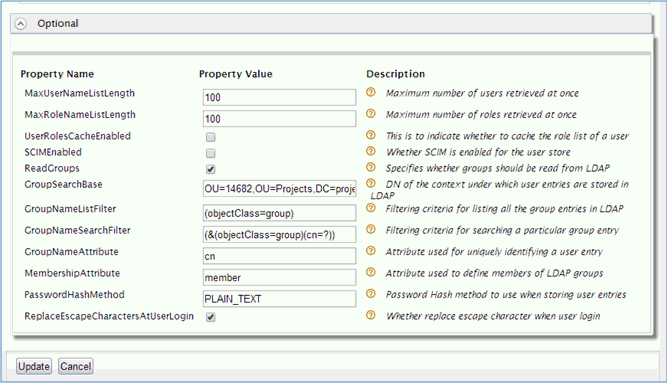Uncheck the ReadGroups checkbox
667x383 pixels.
click(x=211, y=169)
